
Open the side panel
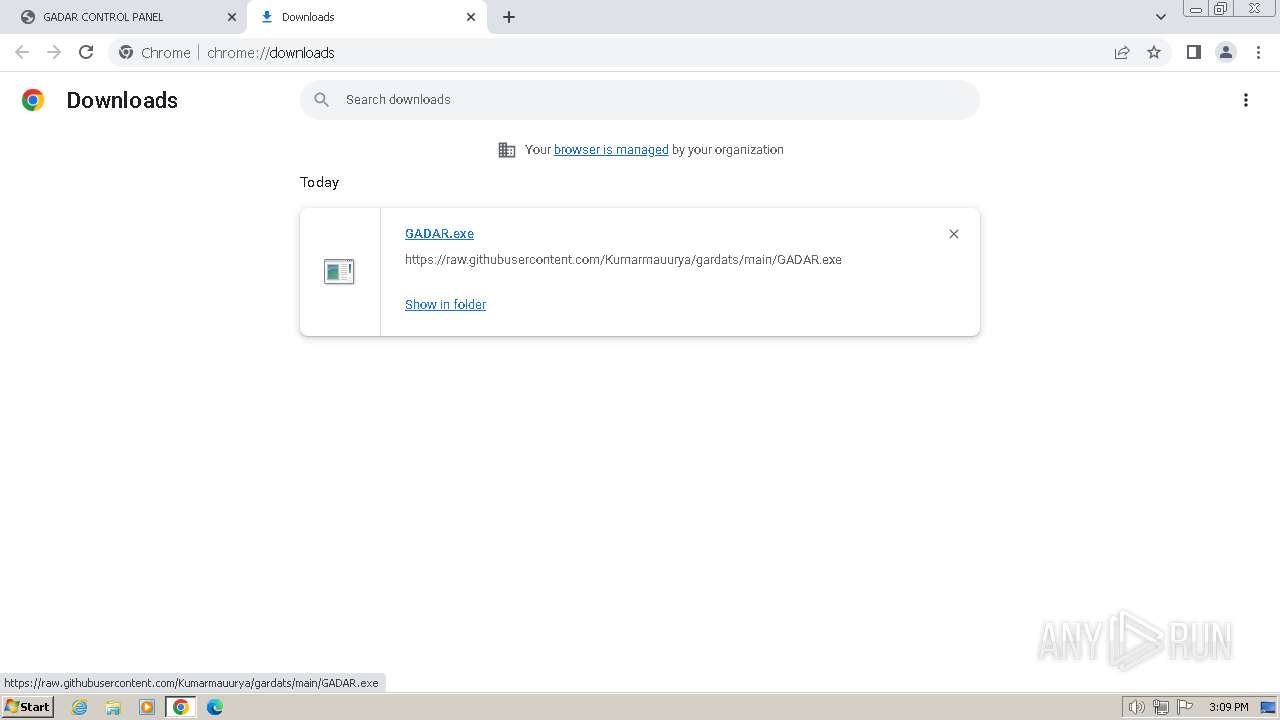1194,52
